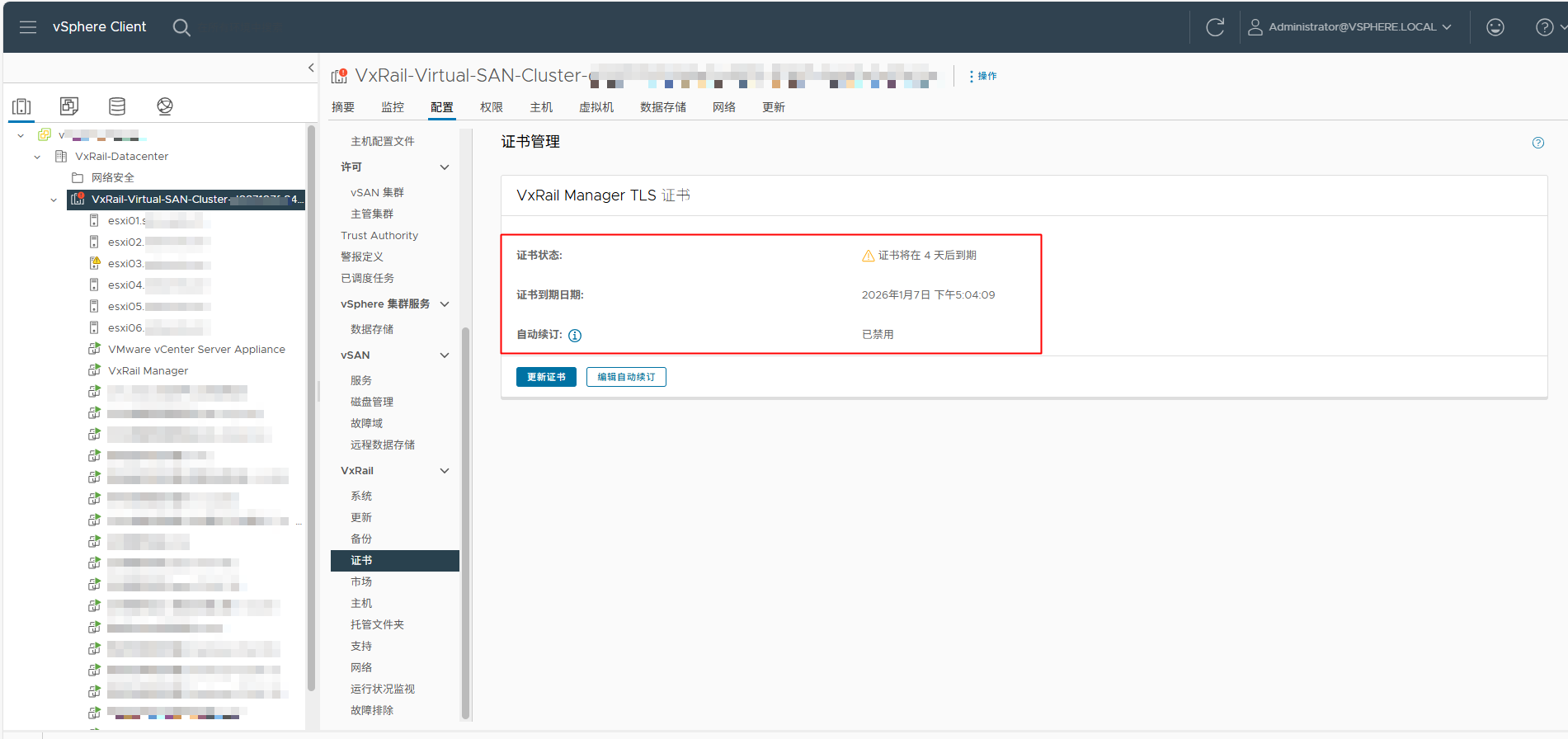The height and width of the screenshot is (739, 1568).
Task: Collapse the vSAN section
Action: [445, 355]
